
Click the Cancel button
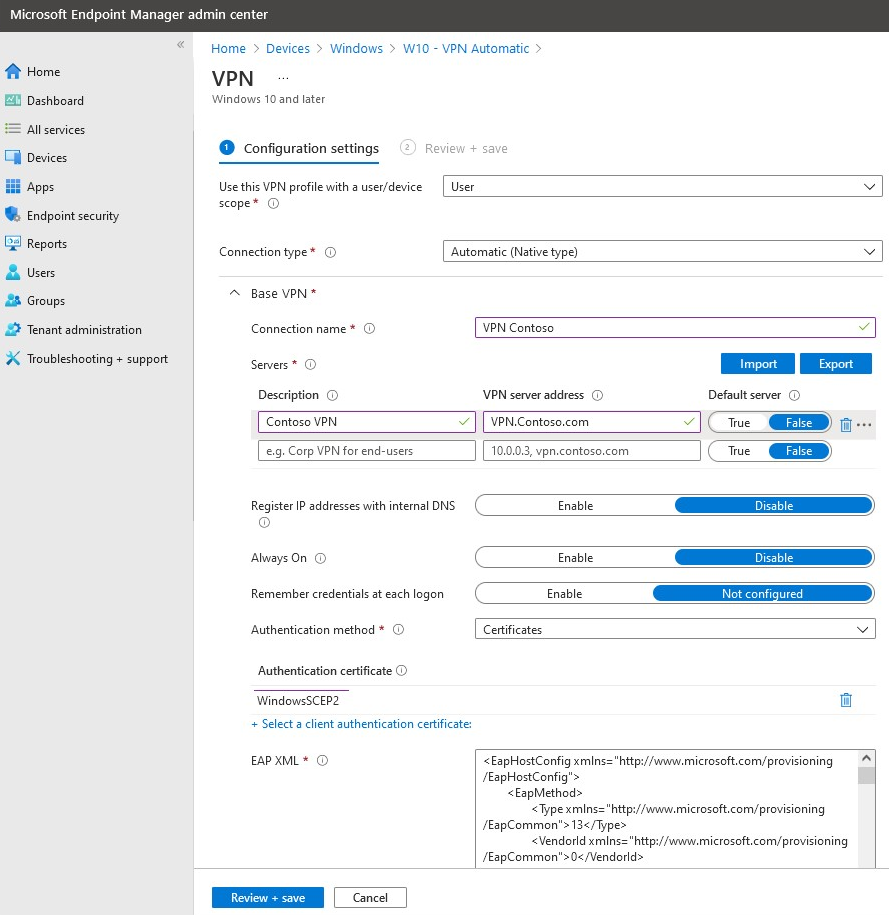[370, 897]
